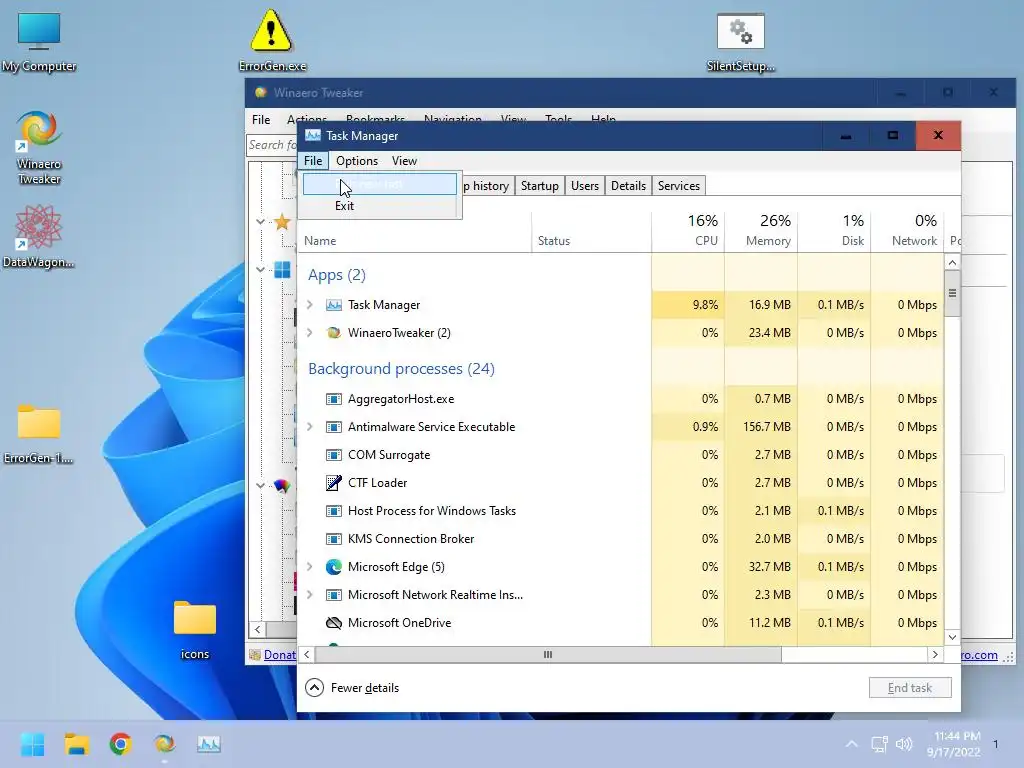Sort by the Disk column header

pyautogui.click(x=835, y=231)
